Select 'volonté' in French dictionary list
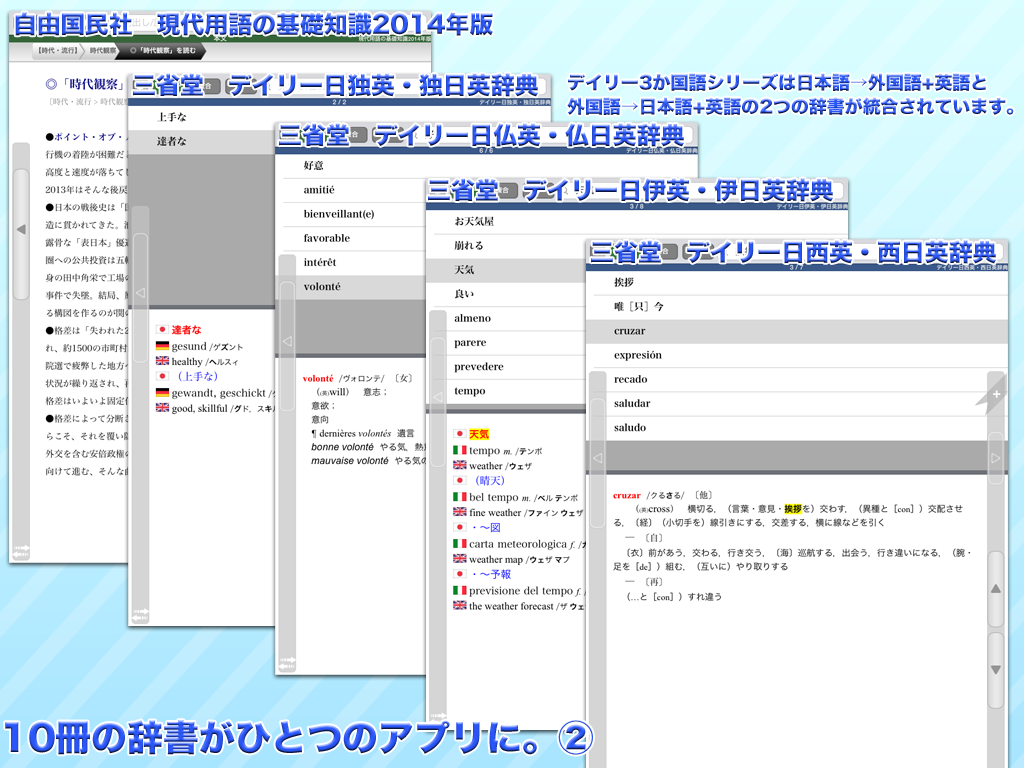This screenshot has width=1024, height=768. (351, 287)
